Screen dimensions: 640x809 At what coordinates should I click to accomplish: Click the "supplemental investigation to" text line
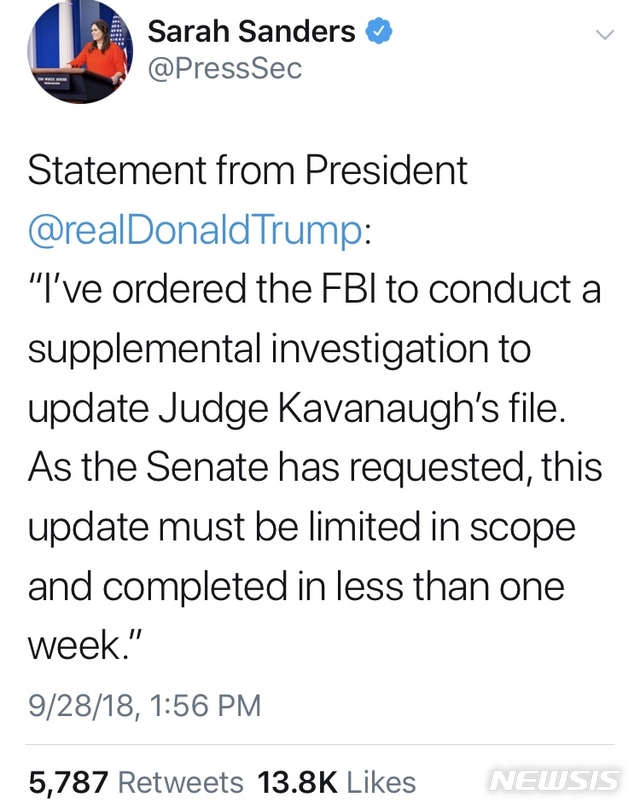[x=279, y=349]
